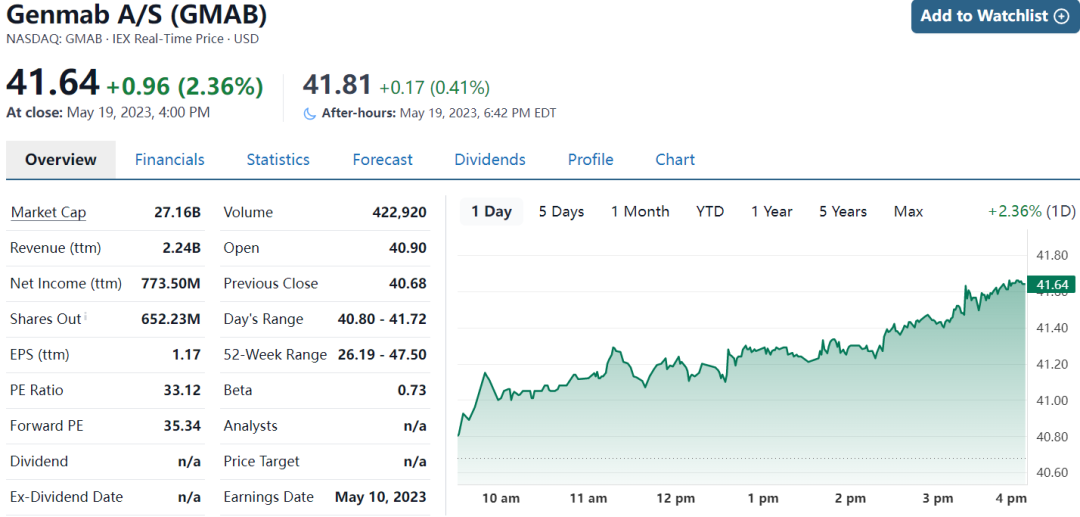Switch to the Financials tab
The image size is (1080, 517).
(170, 160)
